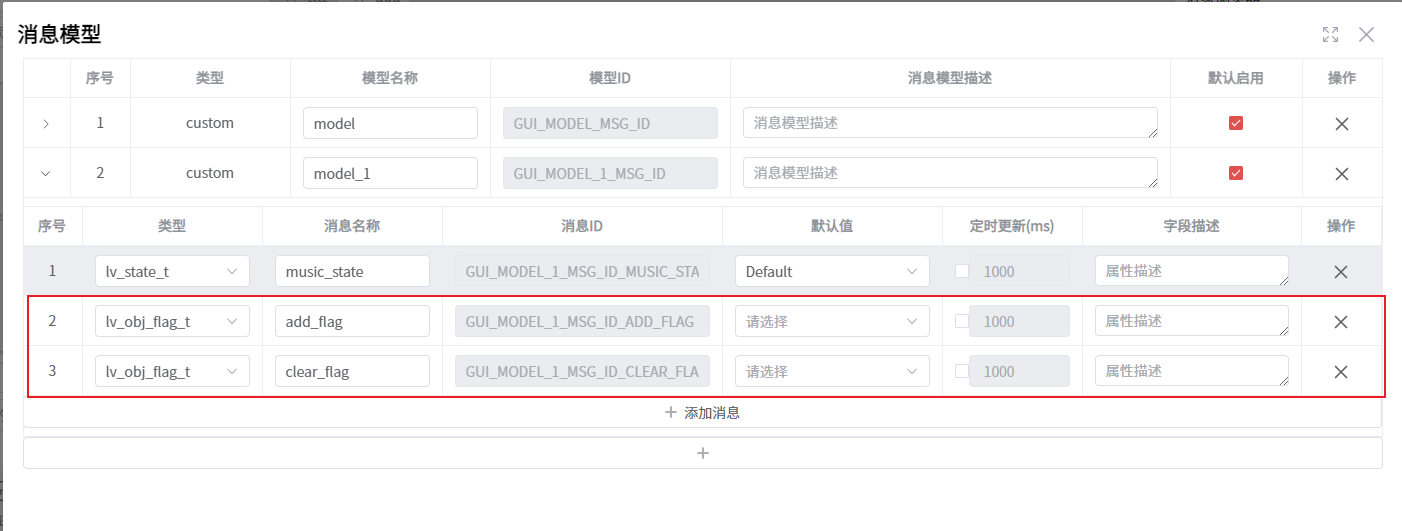Uncheck default enable for model_1

click(x=1236, y=173)
